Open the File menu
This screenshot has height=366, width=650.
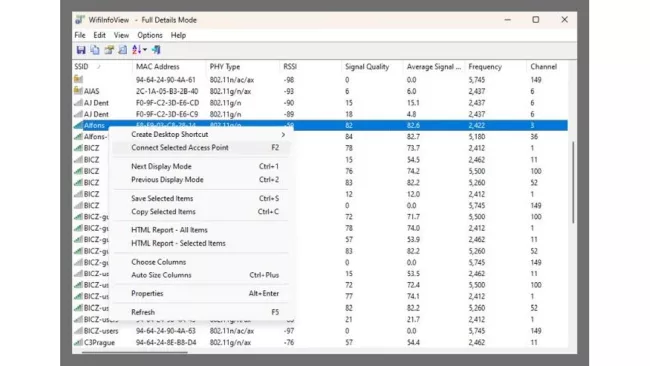(x=80, y=35)
